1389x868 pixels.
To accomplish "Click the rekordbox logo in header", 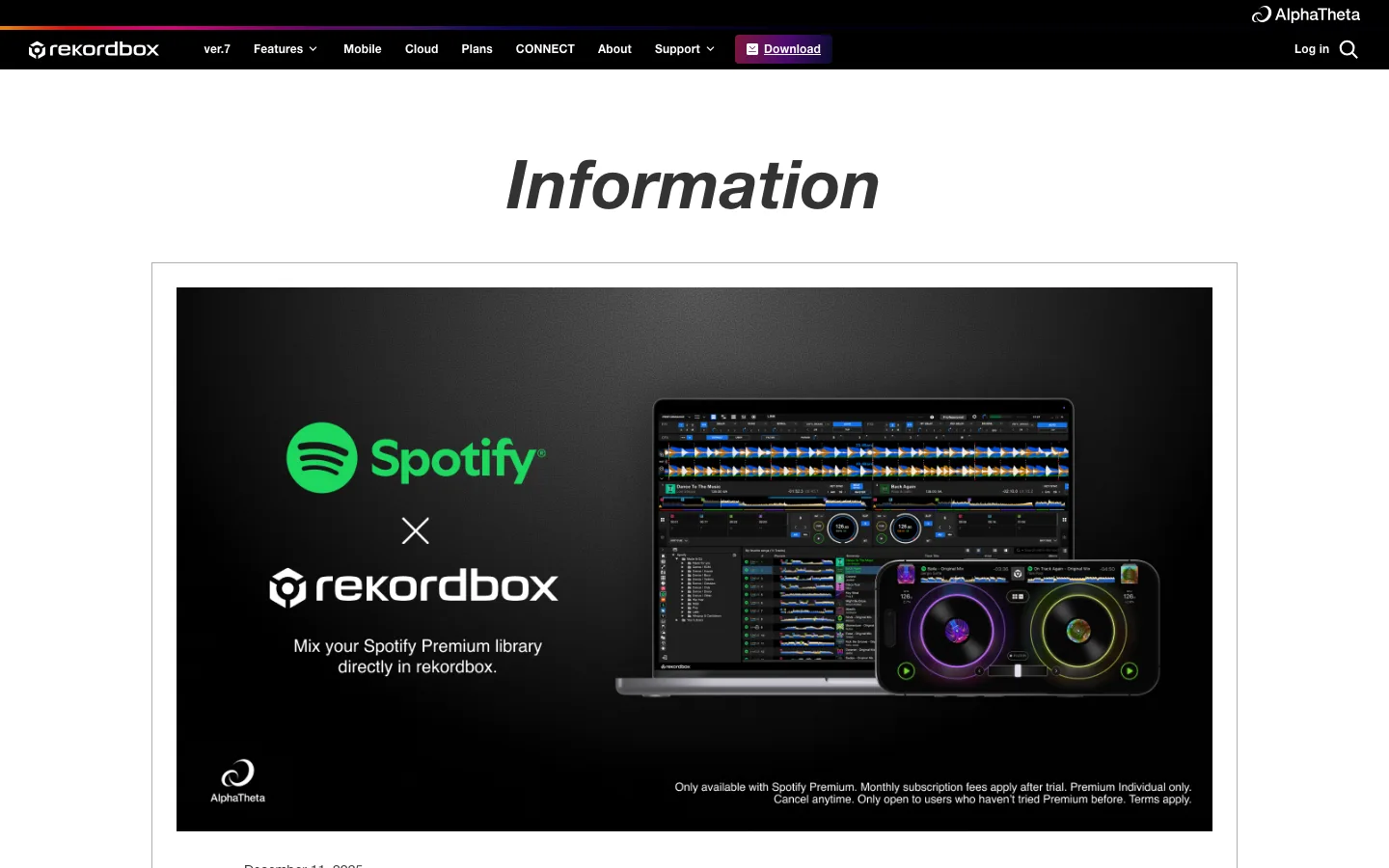I will click(x=94, y=49).
